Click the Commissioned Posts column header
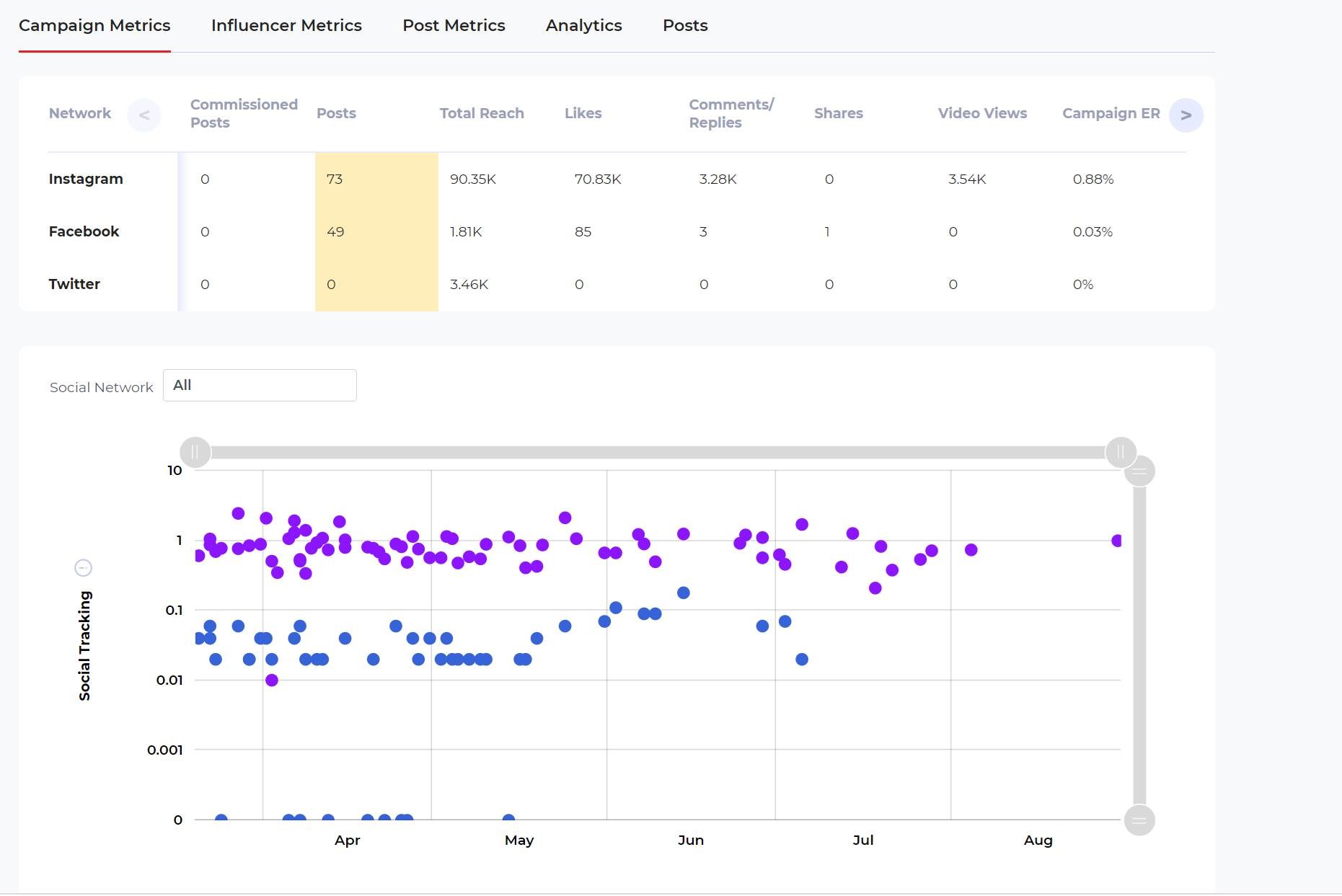 pos(244,114)
